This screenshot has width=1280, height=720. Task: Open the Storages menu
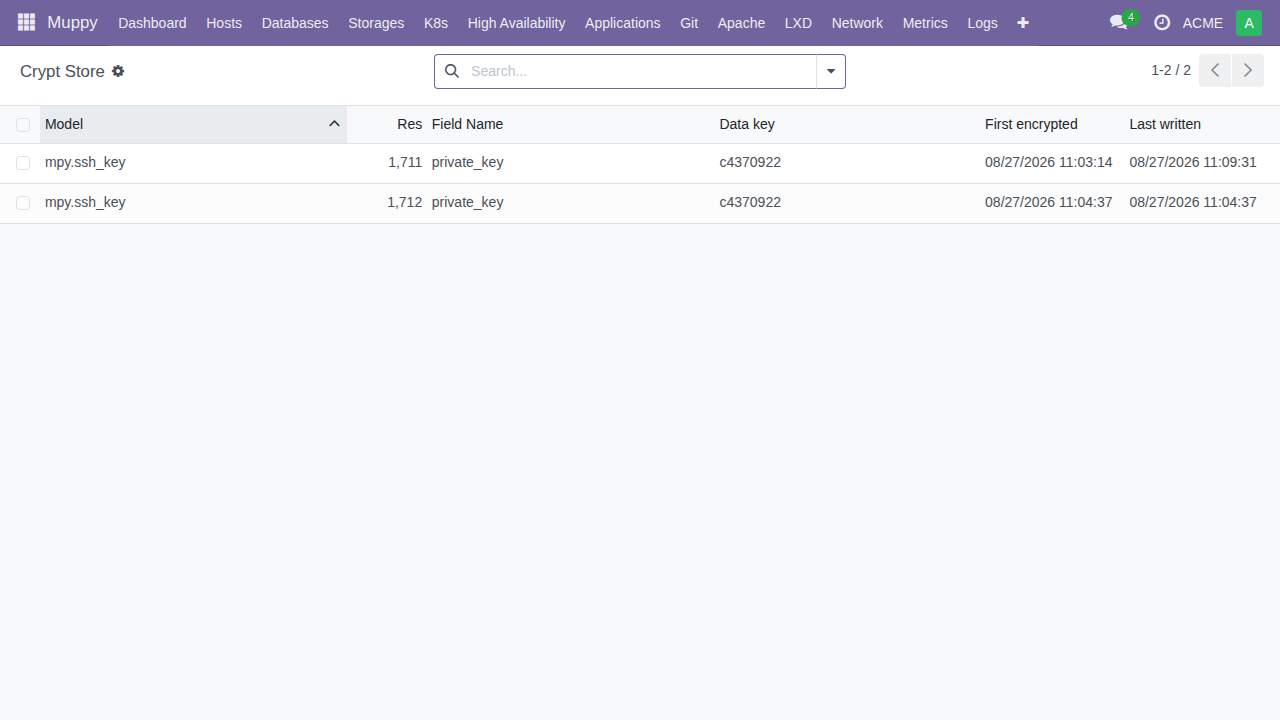376,22
